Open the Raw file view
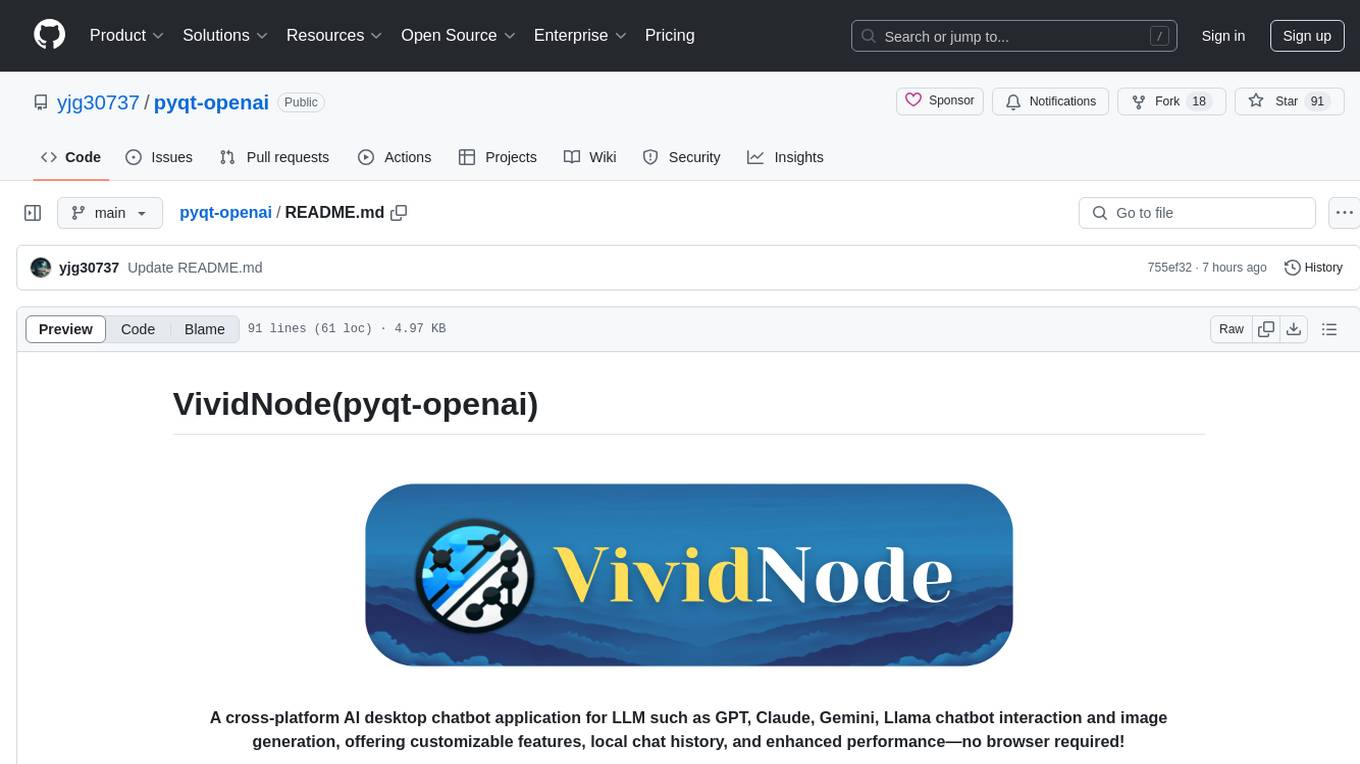The image size is (1360, 764). pyautogui.click(x=1232, y=329)
